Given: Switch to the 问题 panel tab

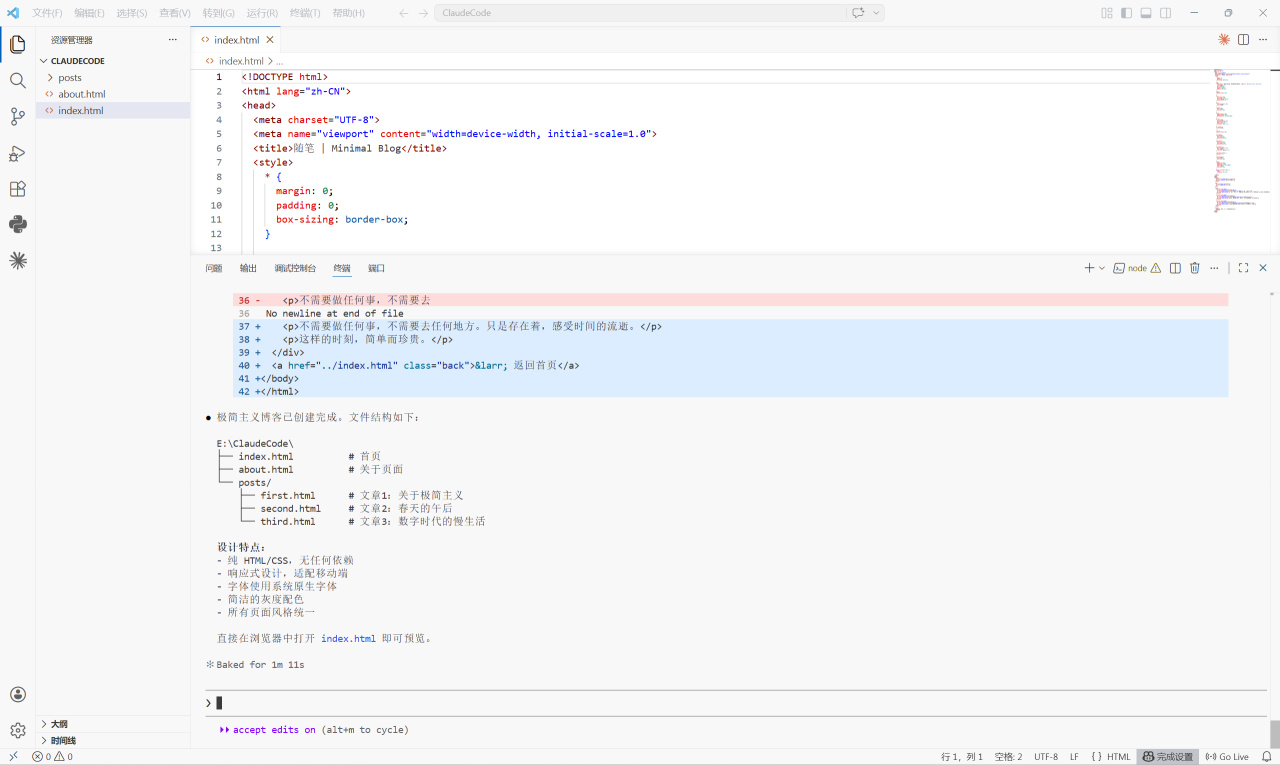Looking at the screenshot, I should coord(214,268).
